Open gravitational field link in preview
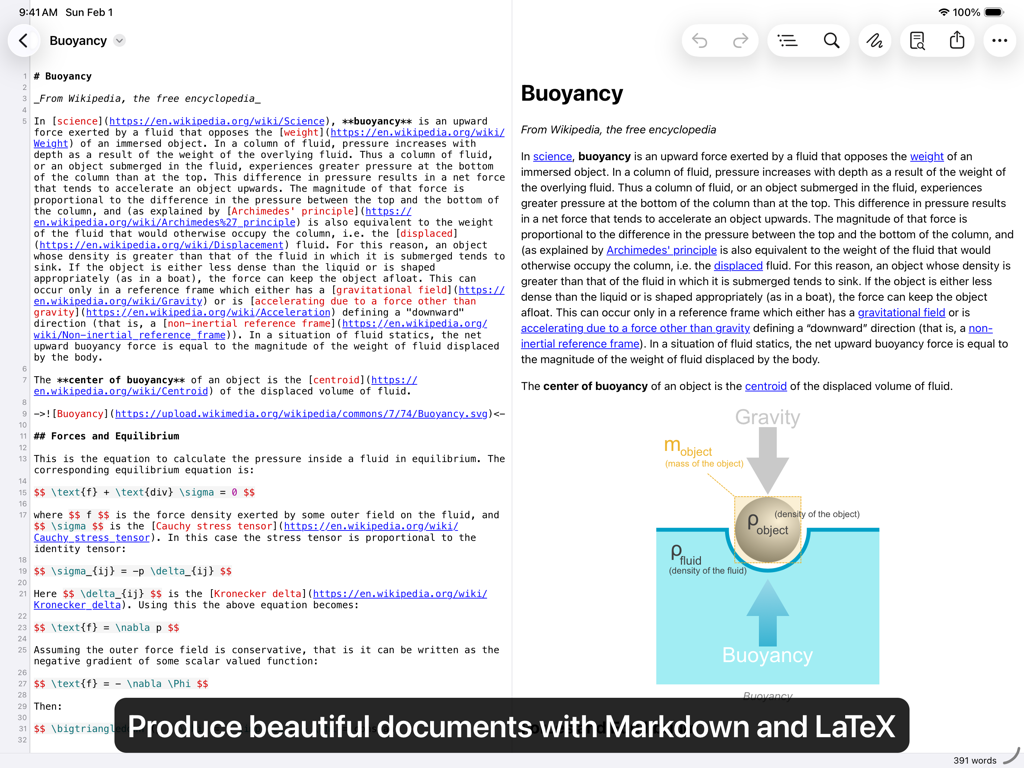 tap(901, 313)
